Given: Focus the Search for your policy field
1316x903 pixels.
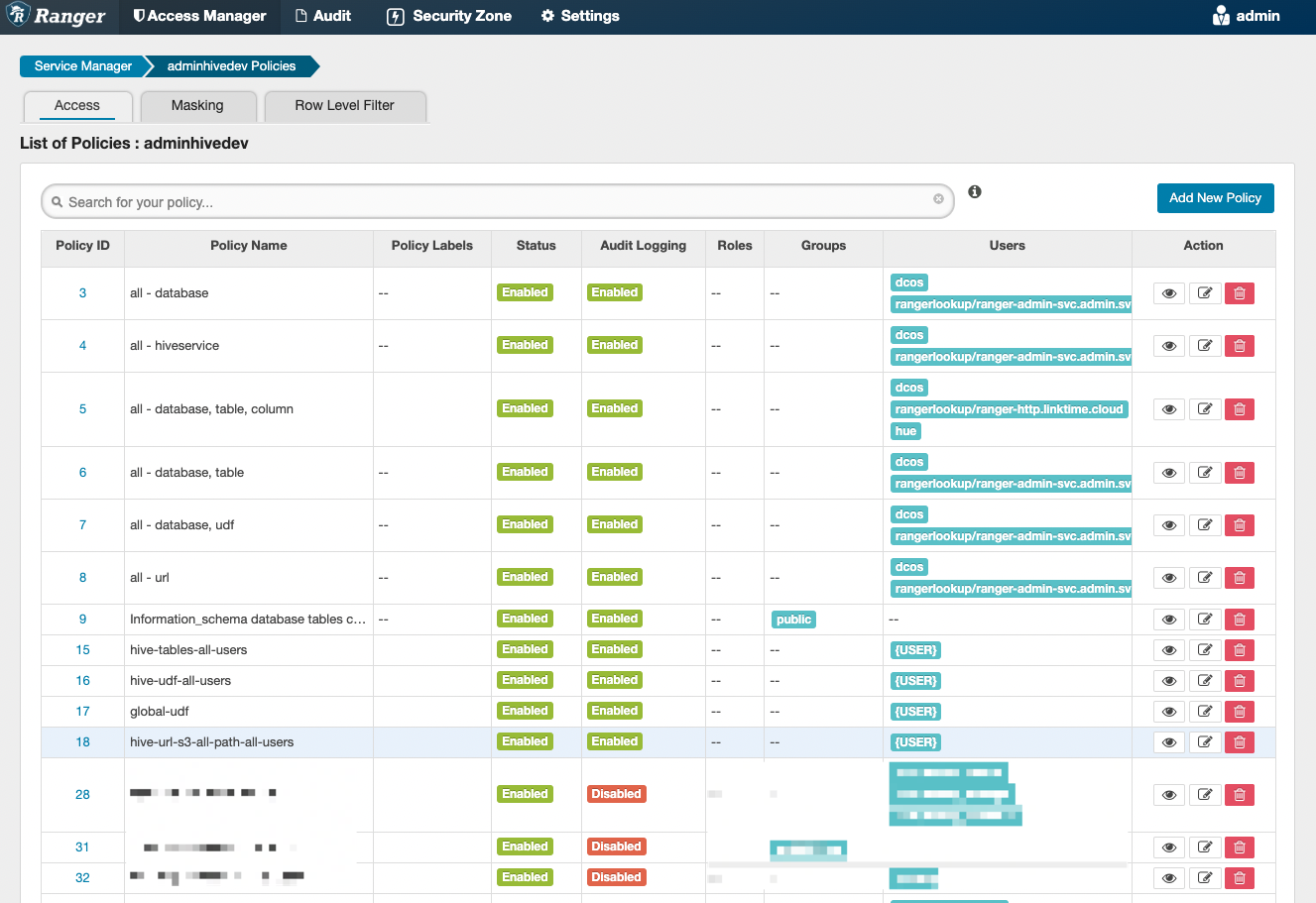Looking at the screenshot, I should coord(498,201).
